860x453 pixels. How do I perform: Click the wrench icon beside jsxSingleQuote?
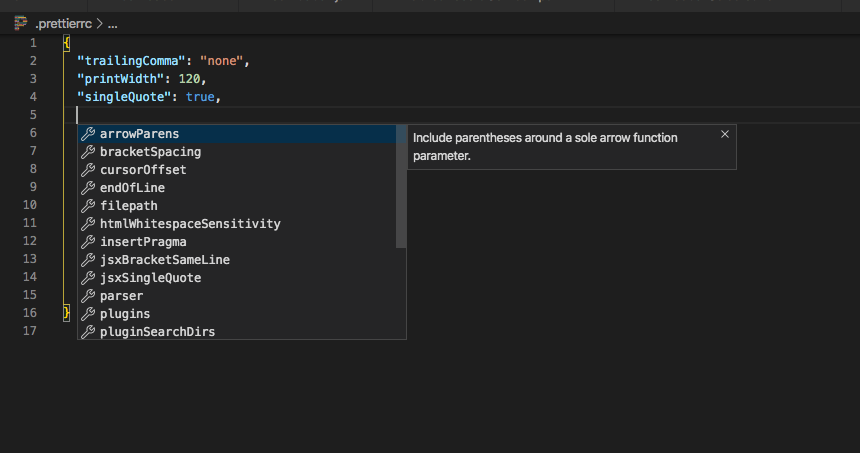[x=88, y=278]
